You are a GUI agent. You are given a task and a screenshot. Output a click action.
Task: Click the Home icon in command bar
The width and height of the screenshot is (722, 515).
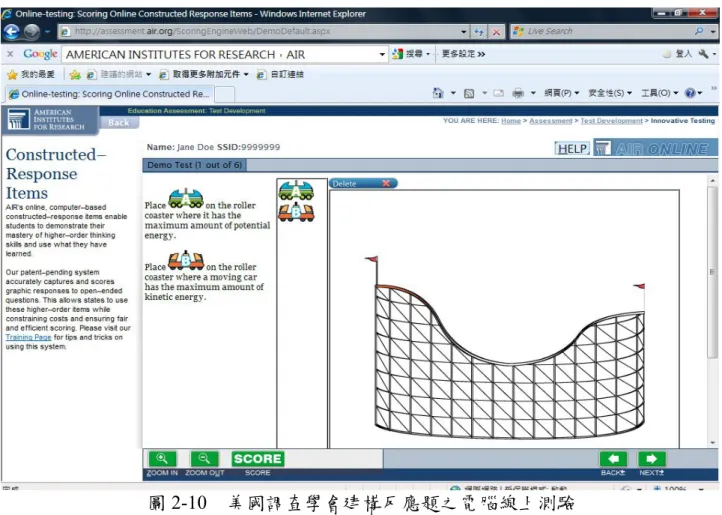[438, 93]
